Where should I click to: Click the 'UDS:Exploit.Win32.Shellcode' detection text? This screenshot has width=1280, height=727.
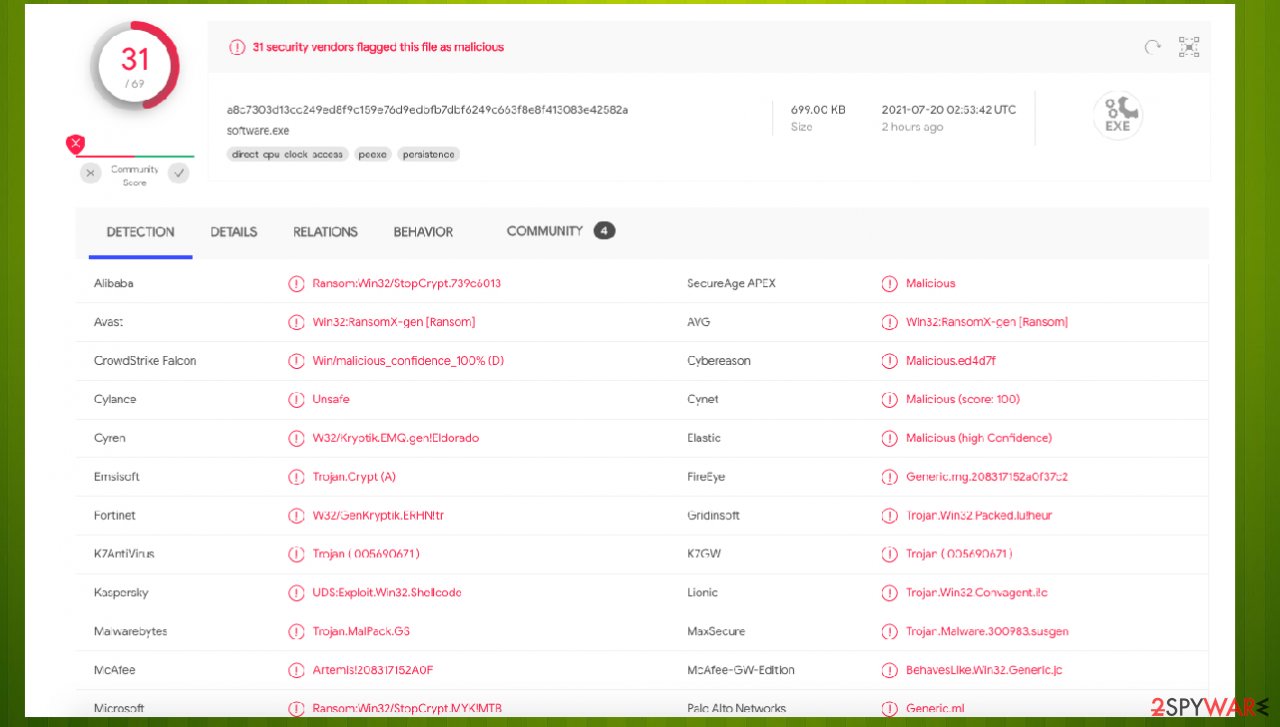387,593
